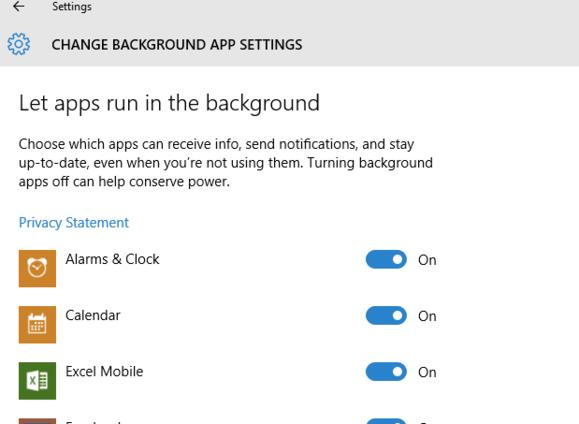Disable the Calendar background toggle
The width and height of the screenshot is (579, 424).
click(x=386, y=315)
